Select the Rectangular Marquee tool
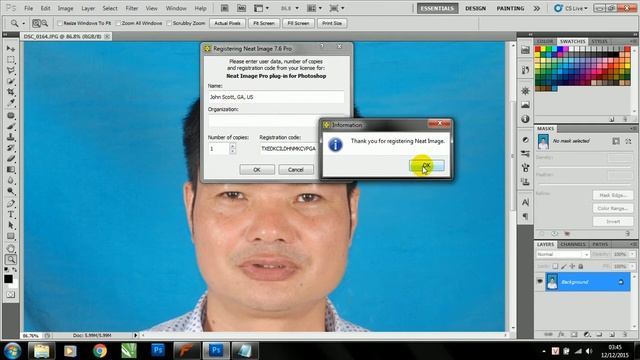Viewport: 640px width, 360px height. [11, 60]
